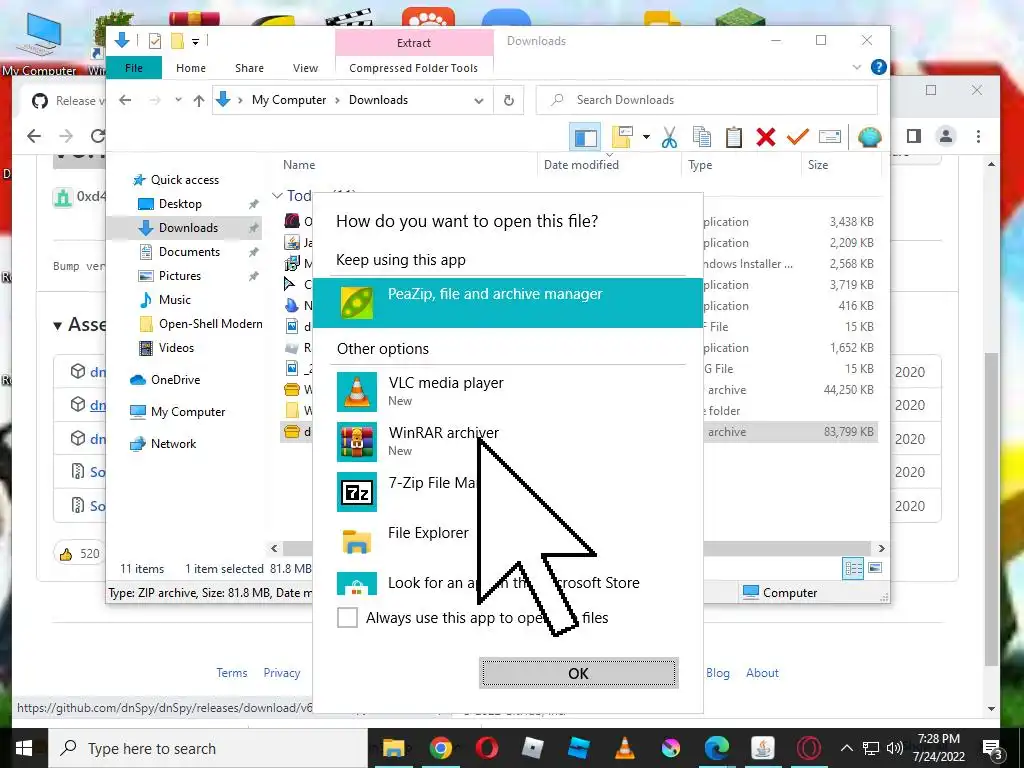
Task: Click the thumbs-up 520 reaction
Action: pyautogui.click(x=80, y=554)
